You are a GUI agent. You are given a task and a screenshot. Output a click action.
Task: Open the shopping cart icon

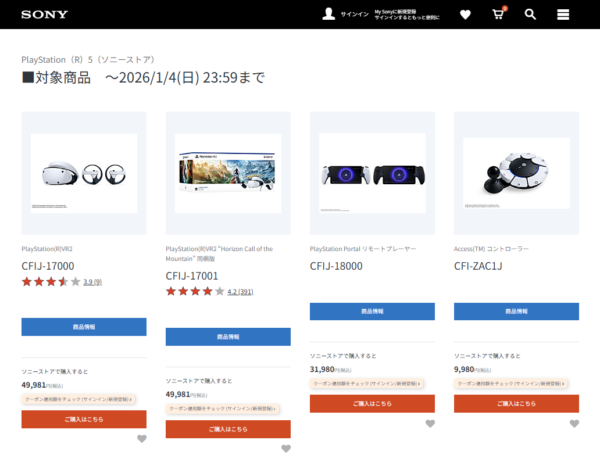[498, 14]
